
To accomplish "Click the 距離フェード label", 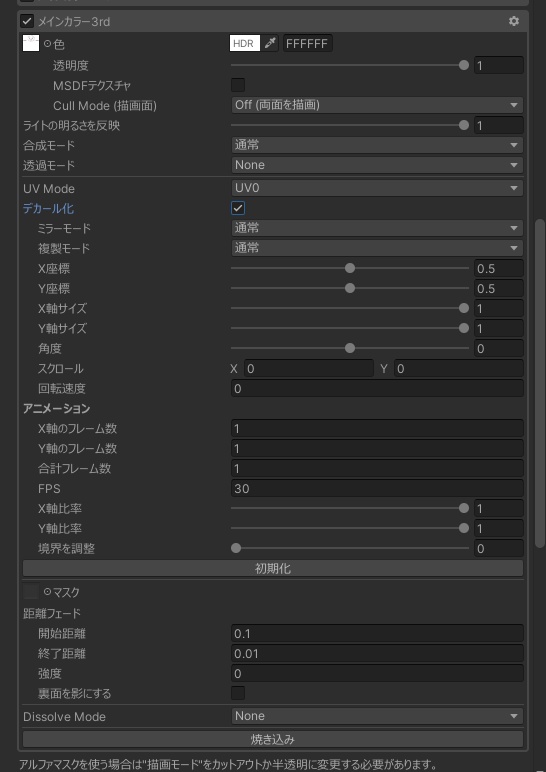I will [52, 613].
